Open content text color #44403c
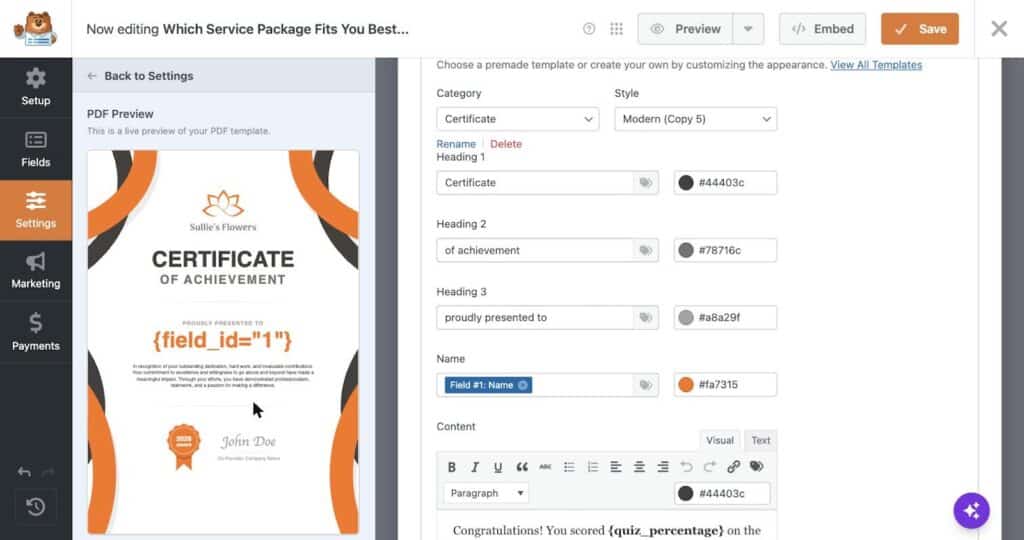 [685, 493]
